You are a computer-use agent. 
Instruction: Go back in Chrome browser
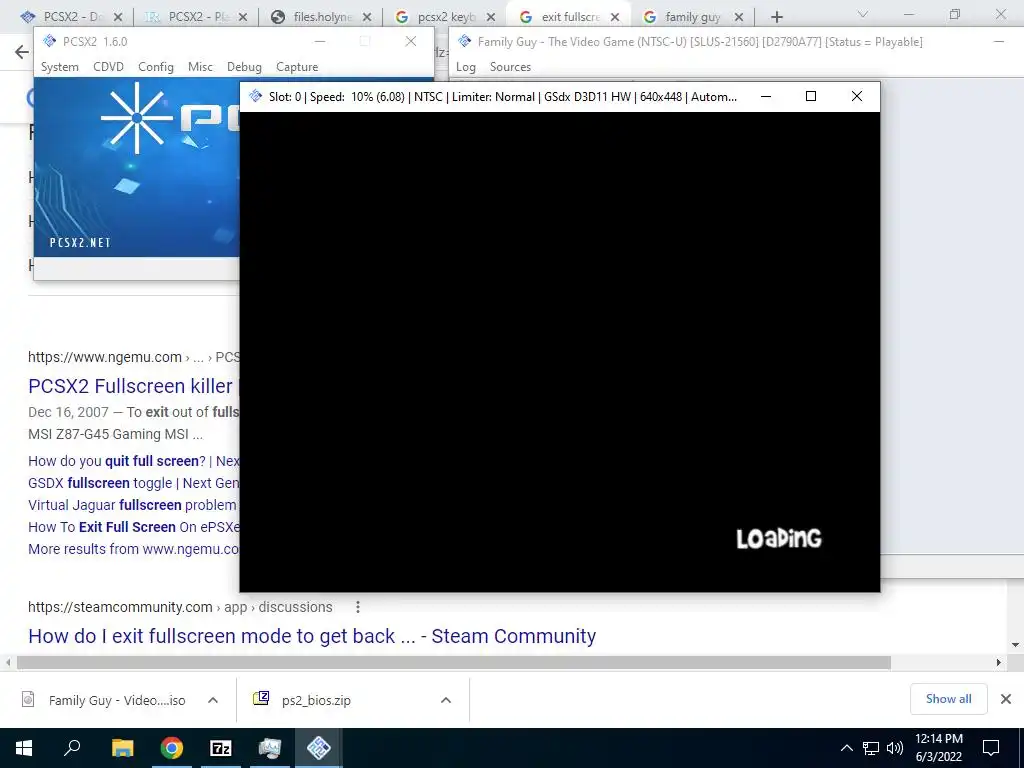point(22,52)
